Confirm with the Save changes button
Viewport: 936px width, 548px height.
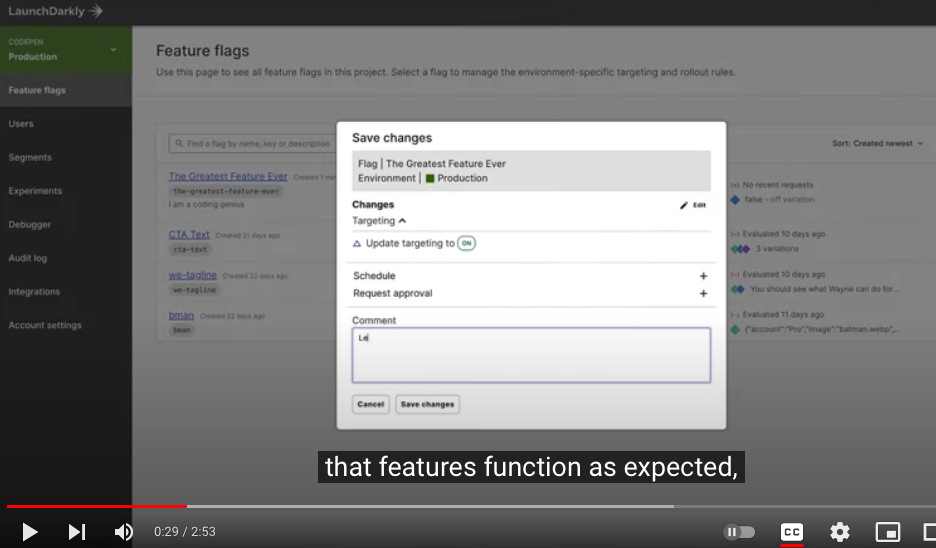[427, 404]
